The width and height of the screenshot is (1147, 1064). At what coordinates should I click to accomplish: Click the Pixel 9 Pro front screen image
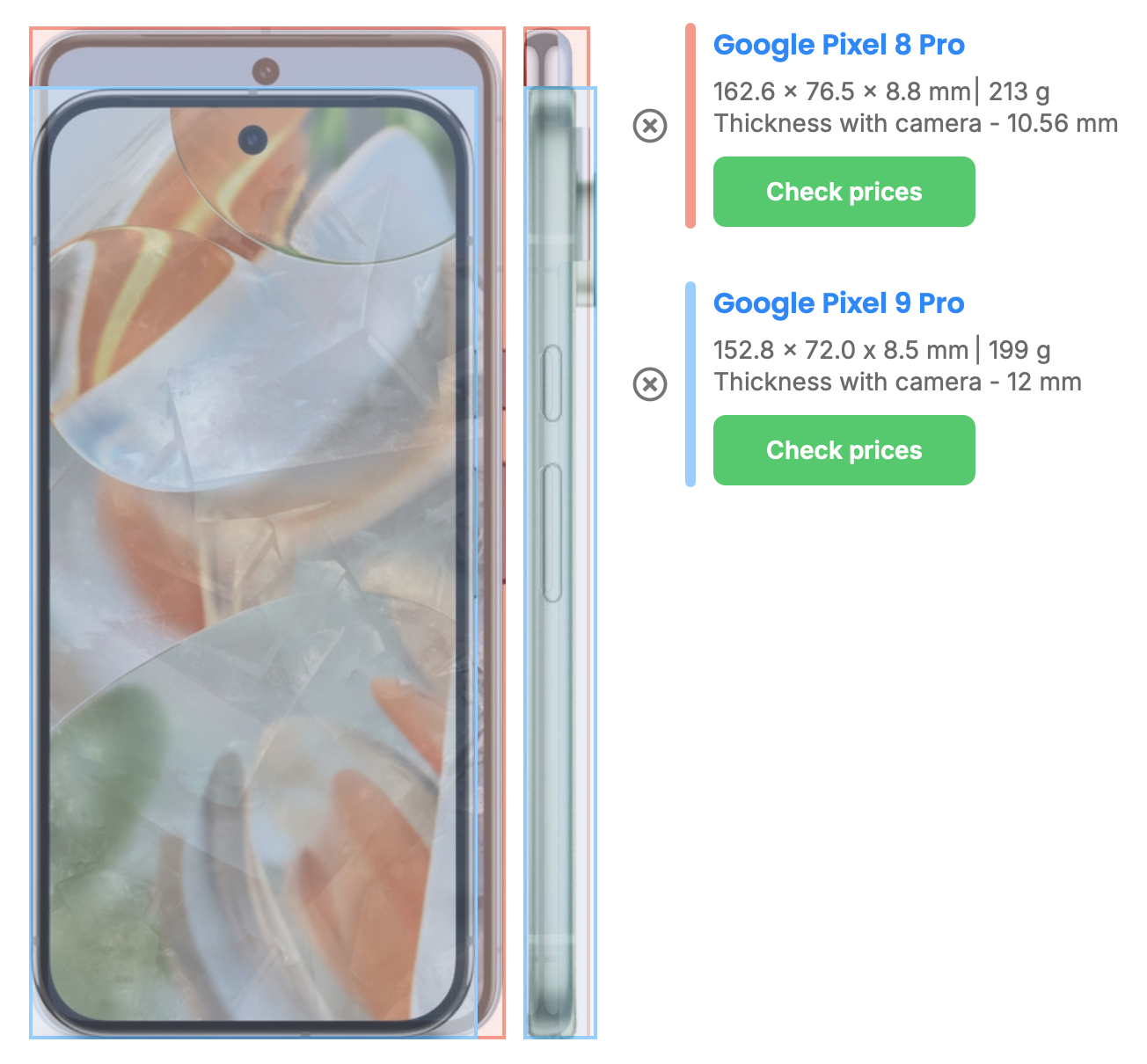pyautogui.click(x=253, y=563)
